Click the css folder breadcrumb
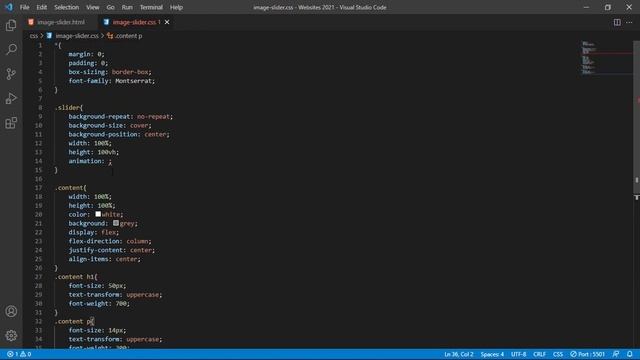The width and height of the screenshot is (640, 360). coord(33,36)
